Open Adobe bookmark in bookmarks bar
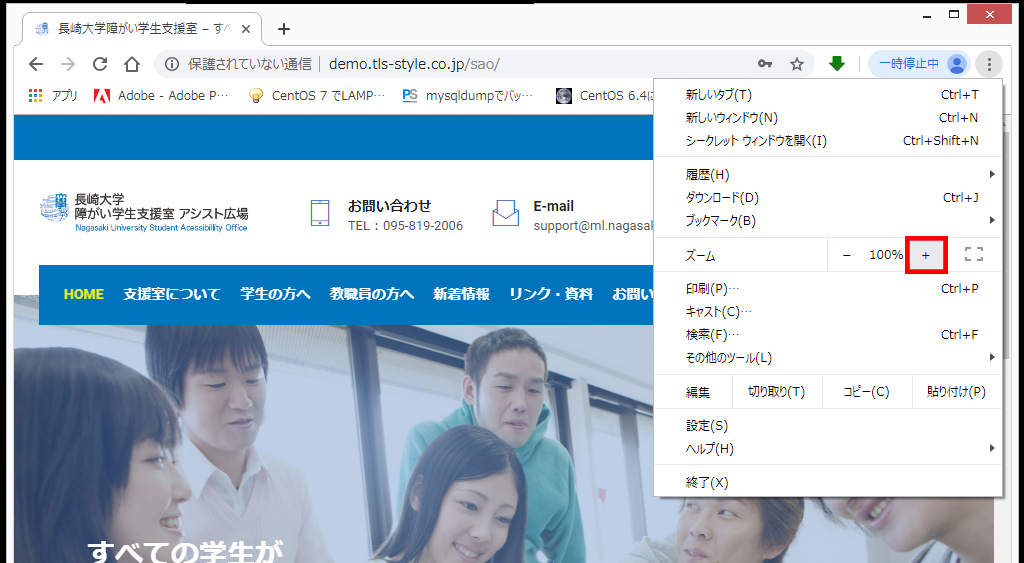Image resolution: width=1024 pixels, height=563 pixels. (161, 95)
